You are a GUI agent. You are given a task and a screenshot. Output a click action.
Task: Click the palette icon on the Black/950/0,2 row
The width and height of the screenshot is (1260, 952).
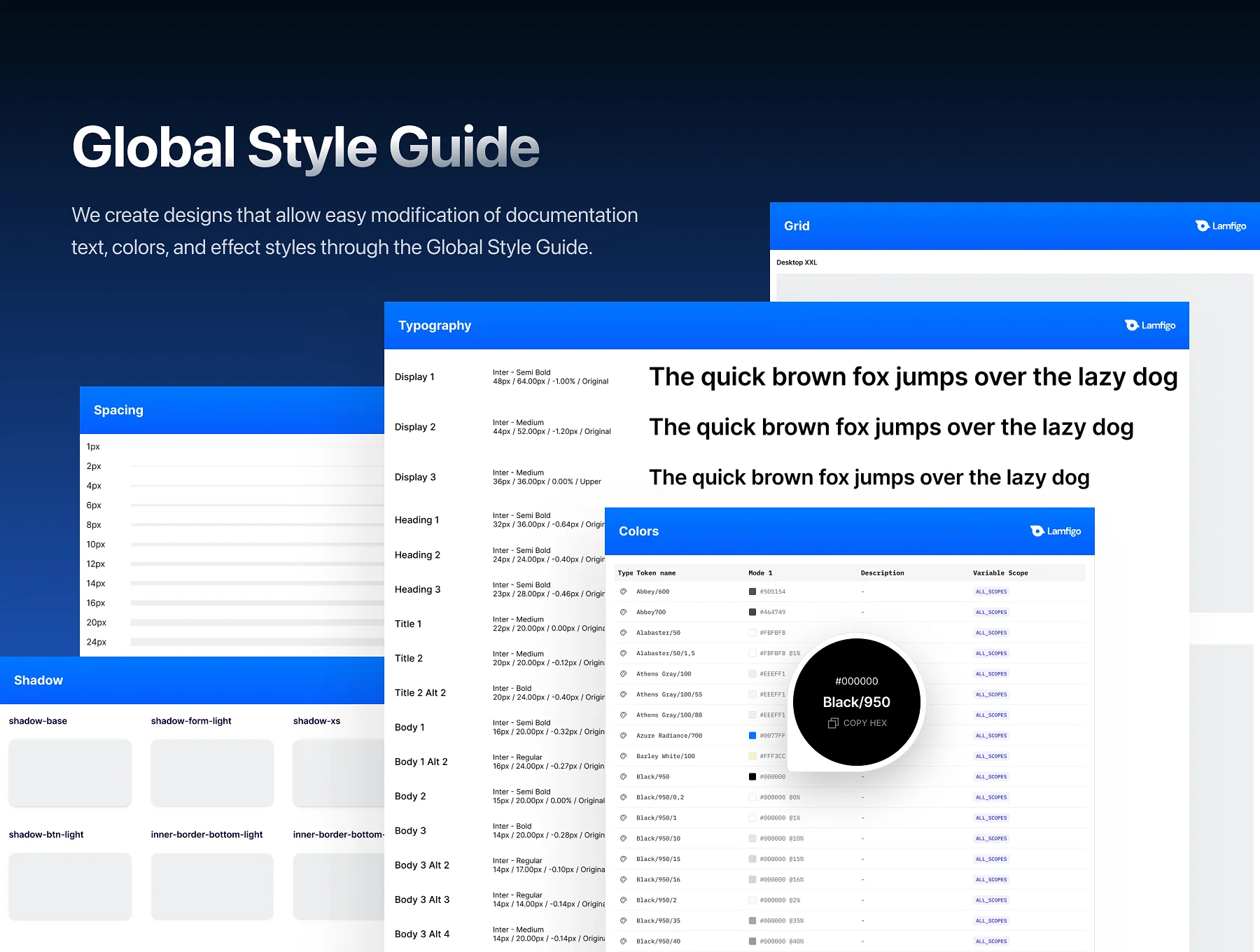click(x=623, y=797)
